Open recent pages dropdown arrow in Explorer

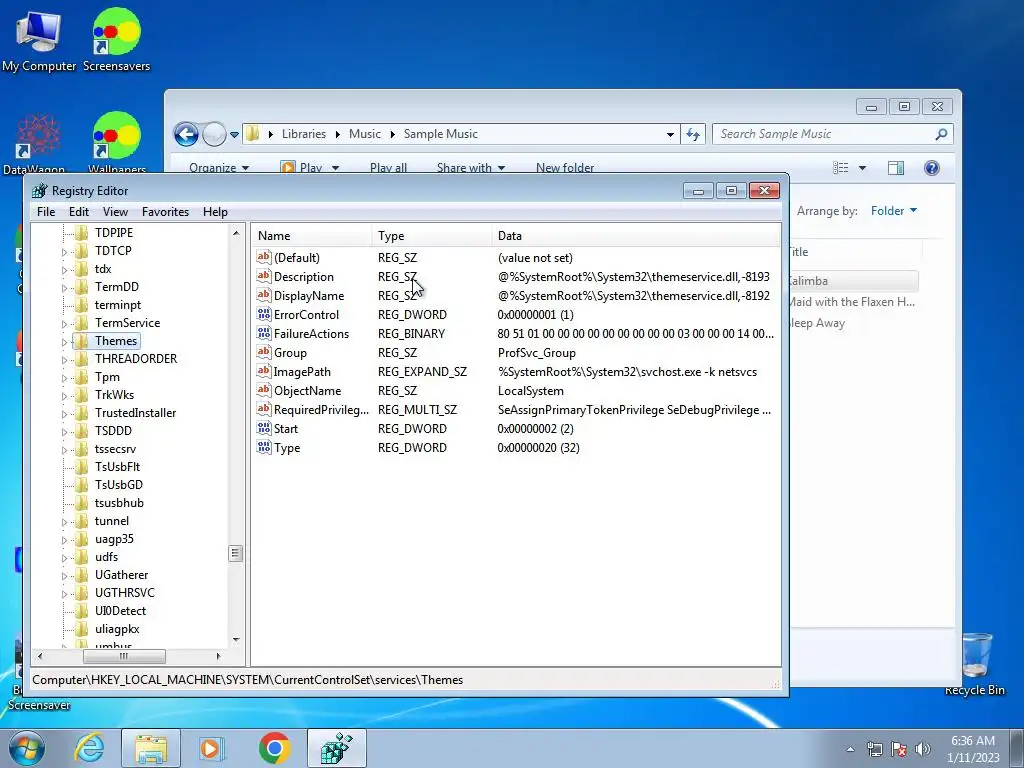pyautogui.click(x=234, y=135)
